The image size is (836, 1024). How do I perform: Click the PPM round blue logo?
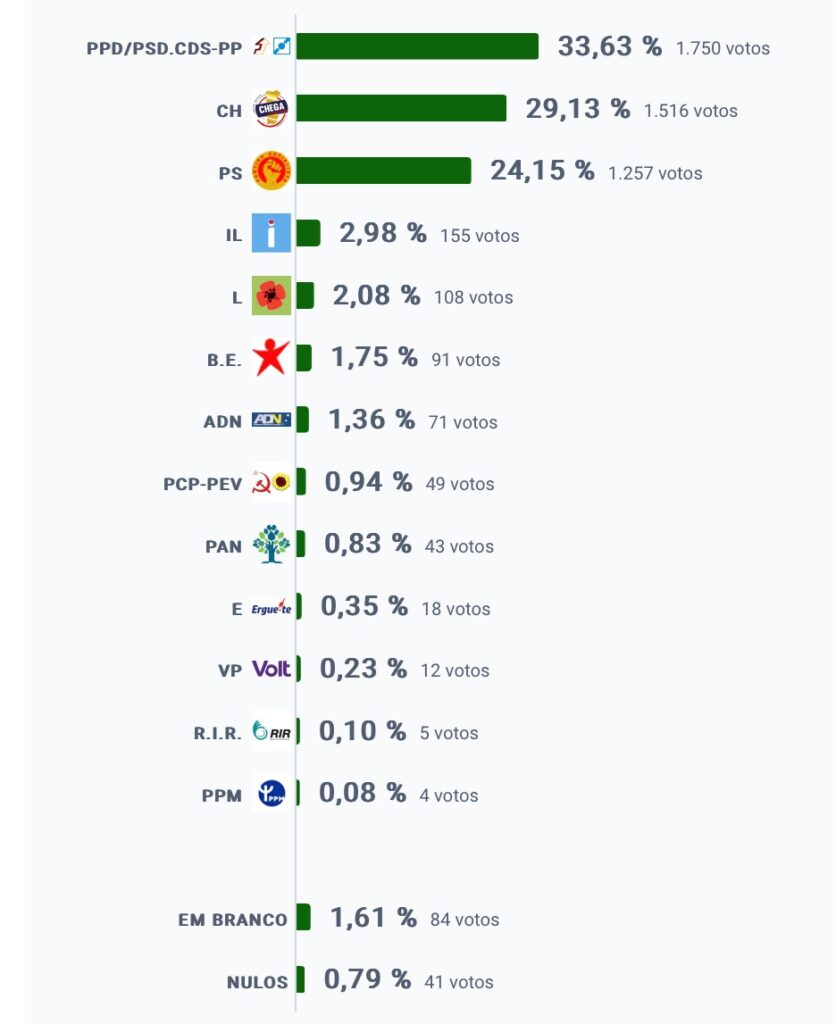click(x=271, y=793)
